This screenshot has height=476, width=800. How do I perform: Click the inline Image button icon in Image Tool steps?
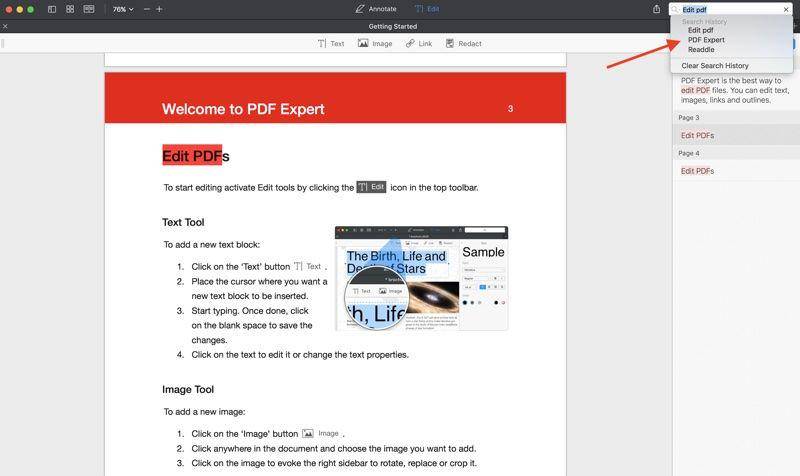(x=320, y=433)
